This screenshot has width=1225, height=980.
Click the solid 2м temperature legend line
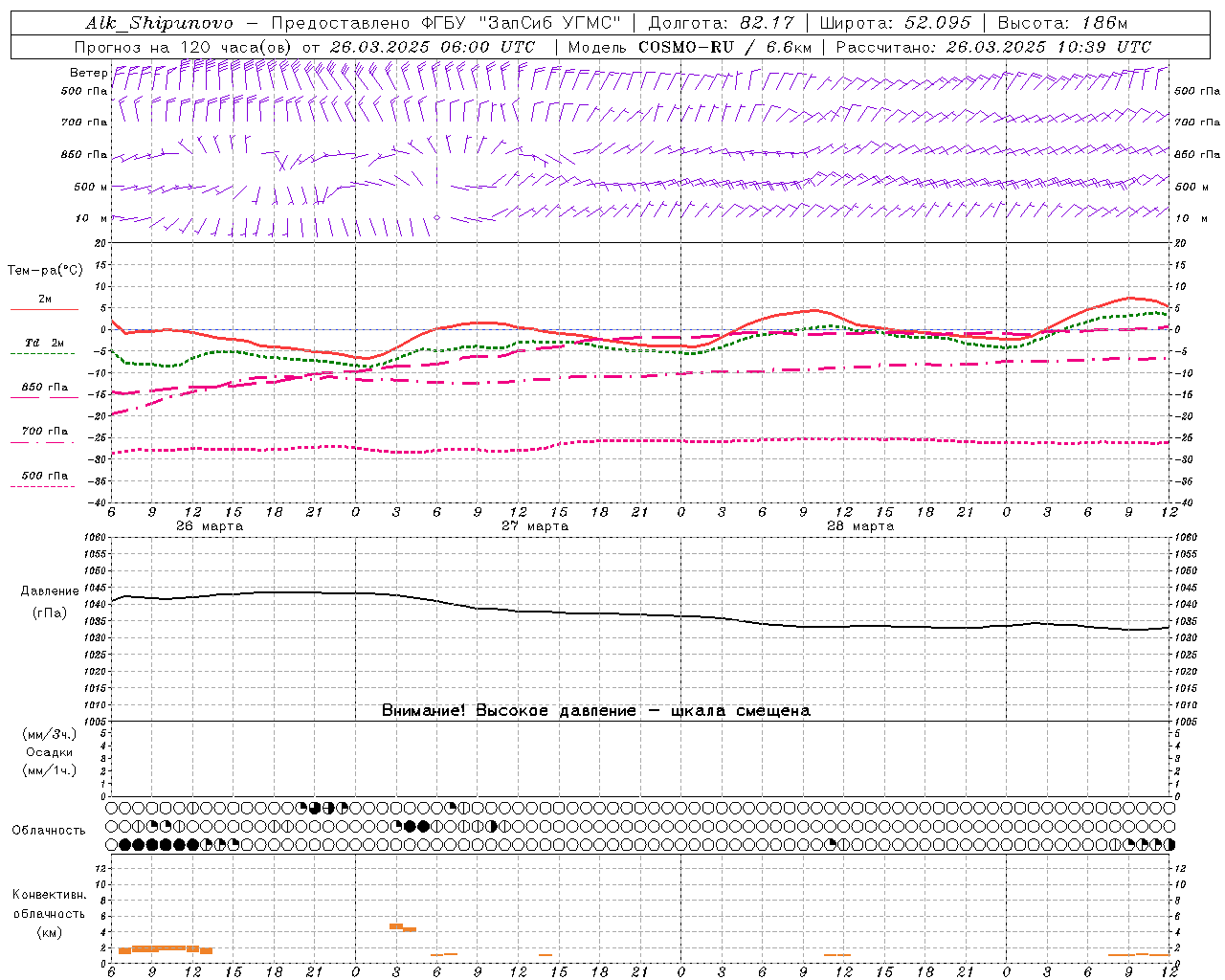[44, 309]
